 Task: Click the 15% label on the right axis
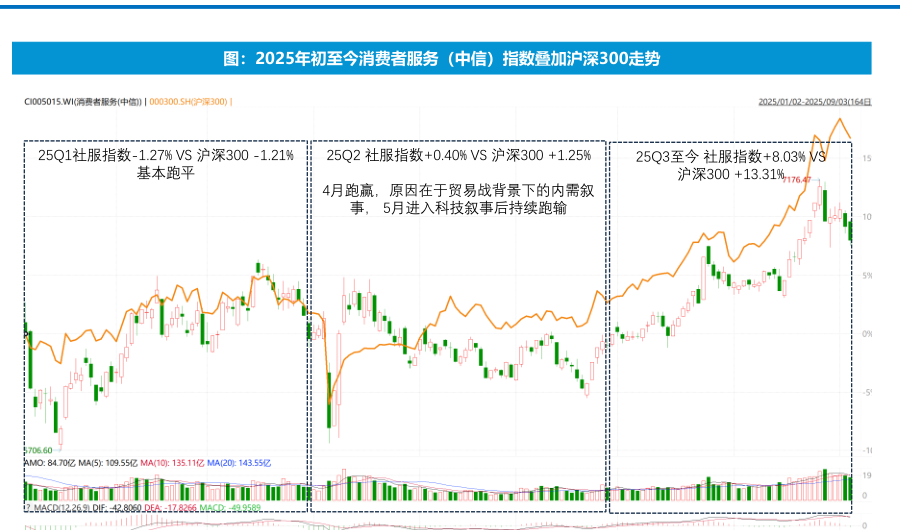867,158
